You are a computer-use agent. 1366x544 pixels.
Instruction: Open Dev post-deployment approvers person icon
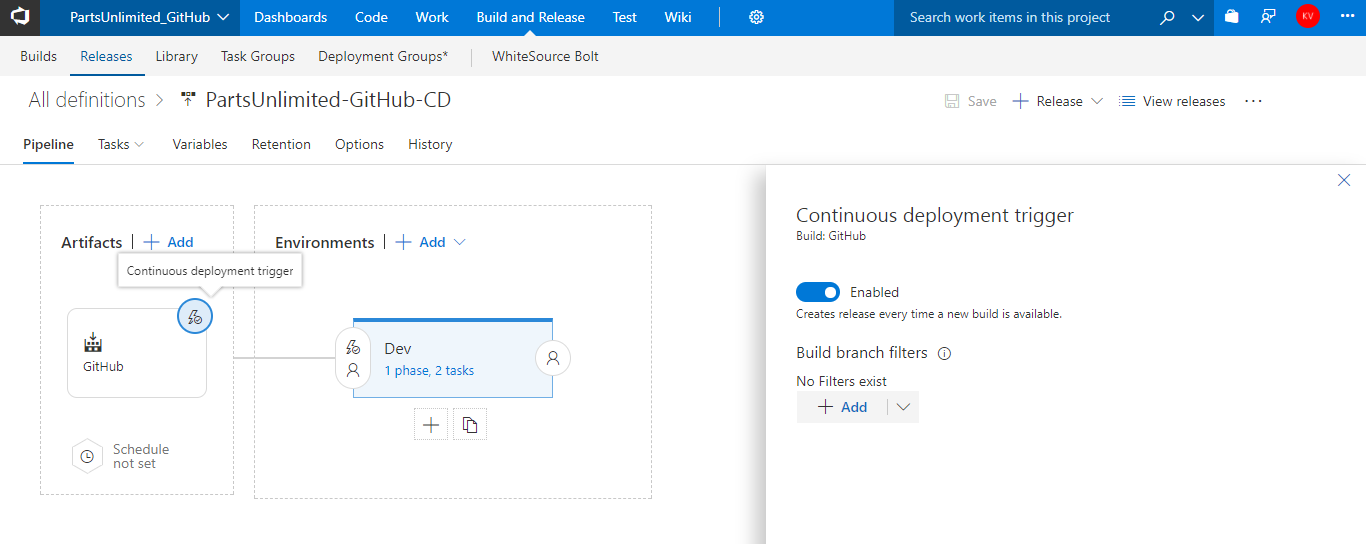(553, 358)
